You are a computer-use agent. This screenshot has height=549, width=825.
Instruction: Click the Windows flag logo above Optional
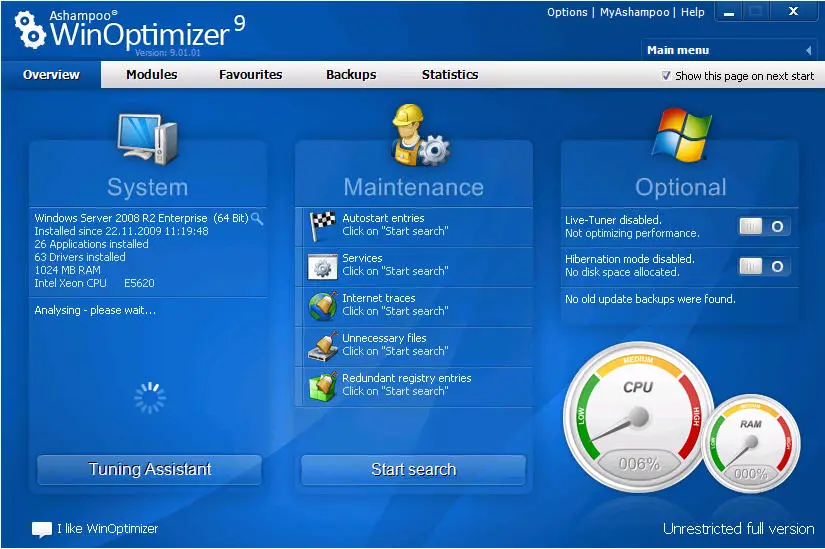click(x=681, y=135)
